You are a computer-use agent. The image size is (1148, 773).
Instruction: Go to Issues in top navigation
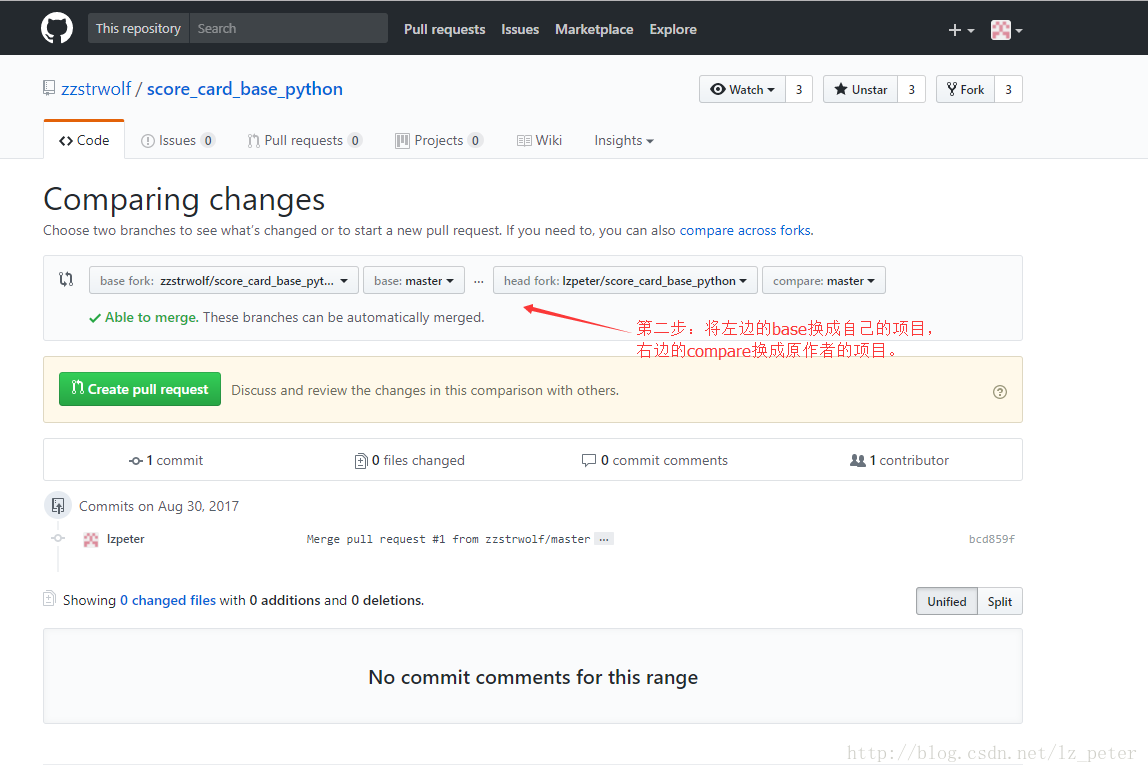520,29
